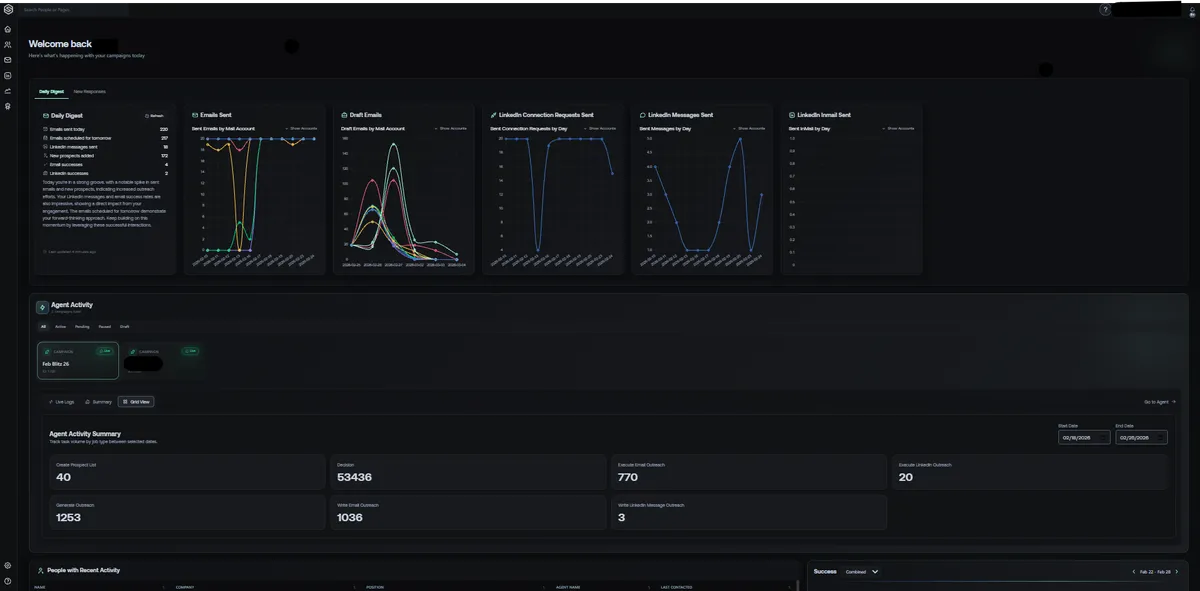Go to previous week in Success panel
The height and width of the screenshot is (591, 1200).
[1133, 572]
